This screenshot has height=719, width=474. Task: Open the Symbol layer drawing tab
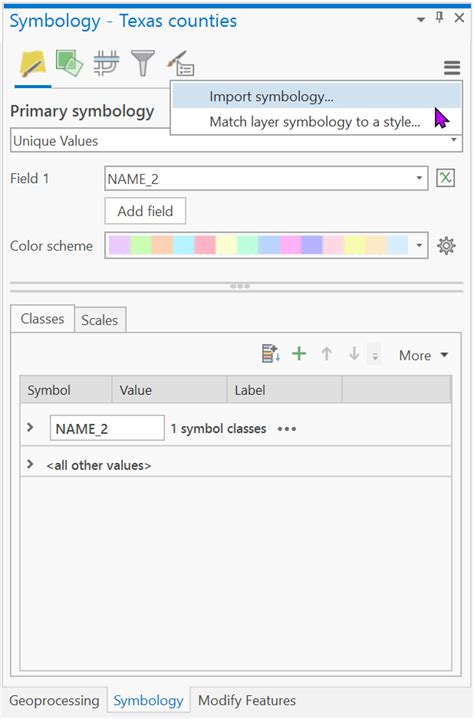point(106,63)
